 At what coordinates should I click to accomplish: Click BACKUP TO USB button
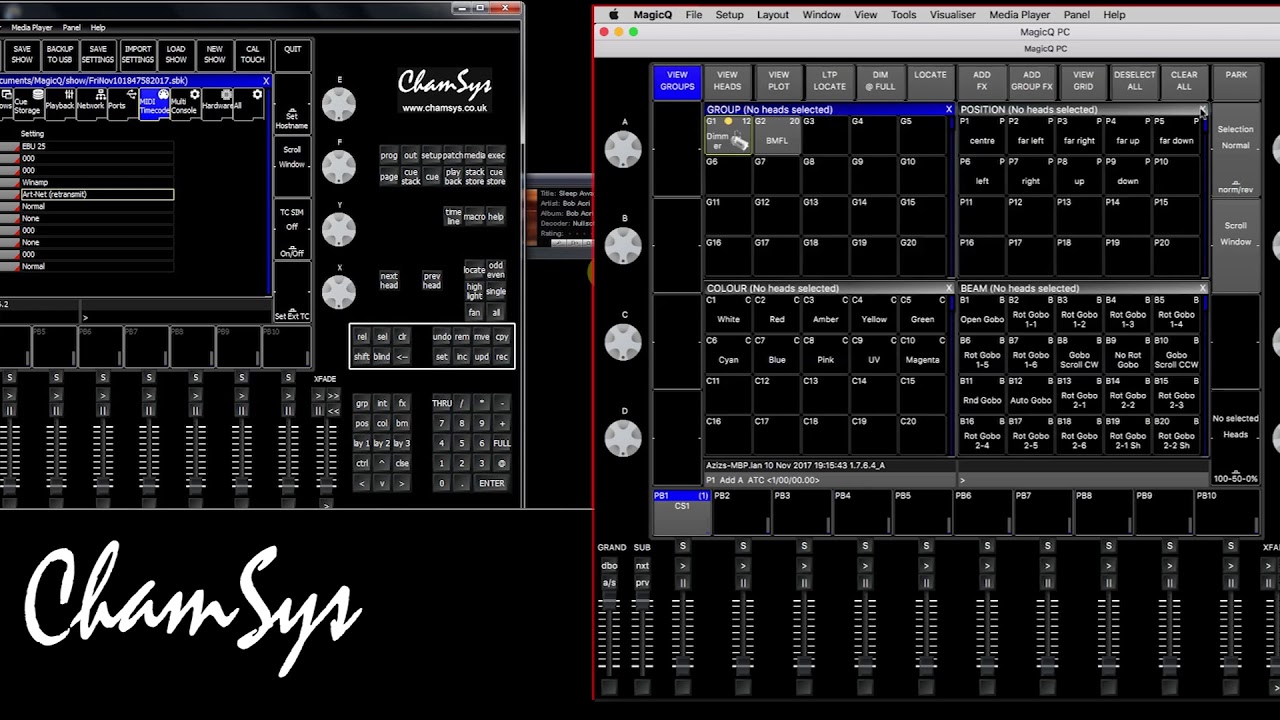[x=60, y=54]
